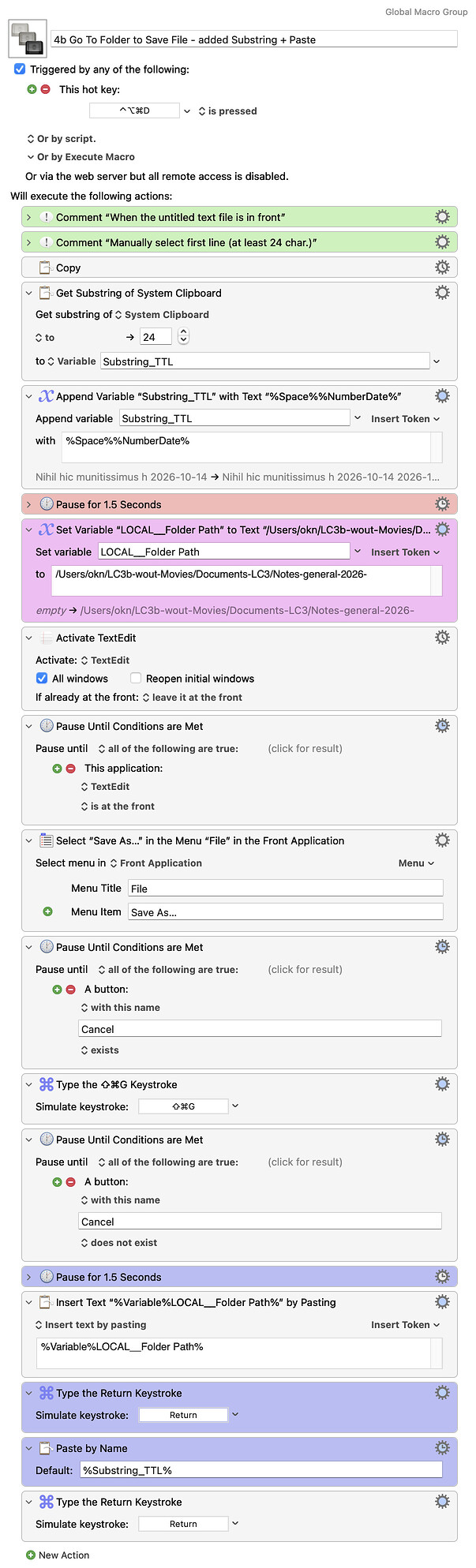Expand the 'Manually select first line' comment
The width and height of the screenshot is (476, 1568).
pyautogui.click(x=29, y=242)
